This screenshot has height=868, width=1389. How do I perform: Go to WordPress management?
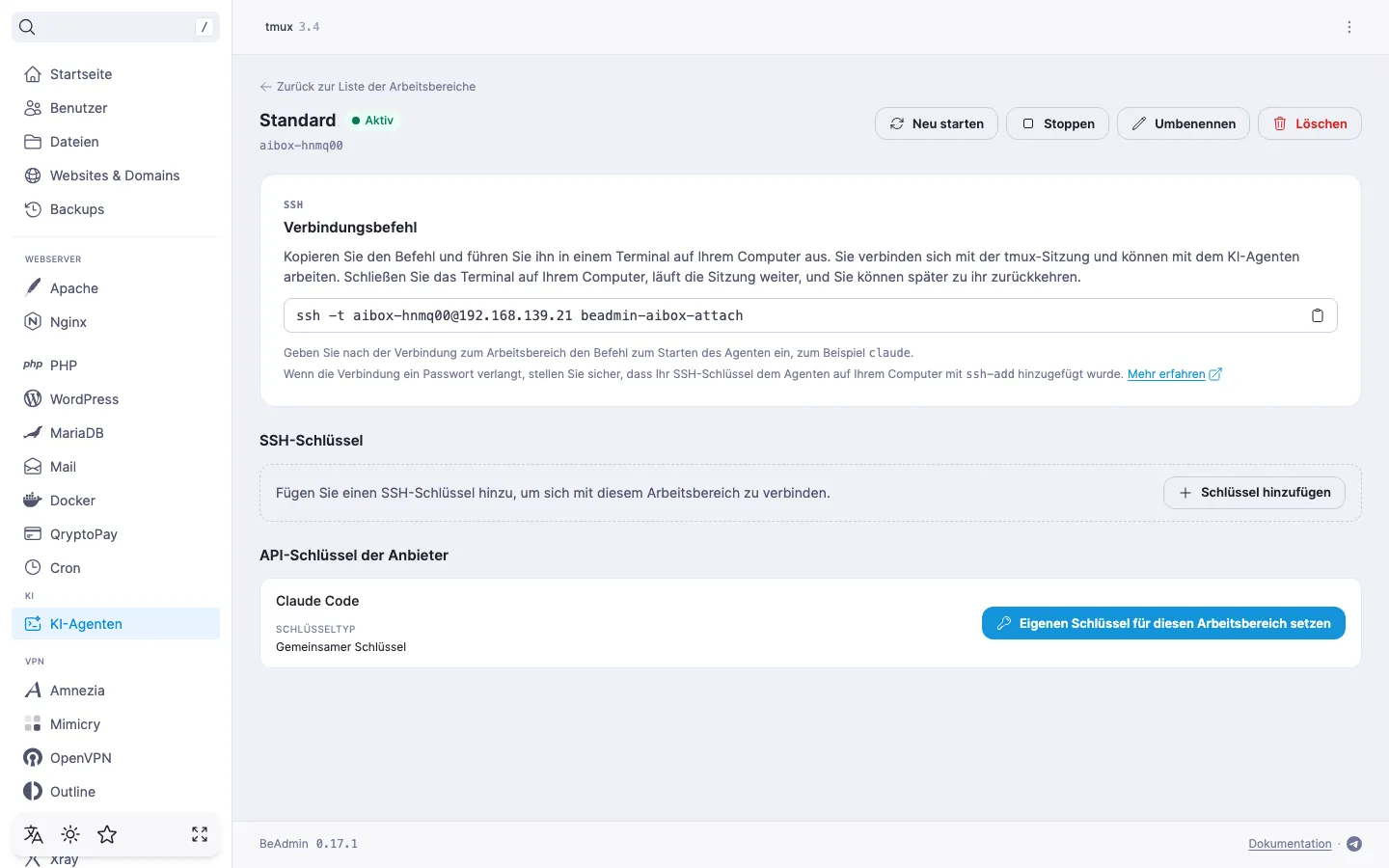coord(116,399)
